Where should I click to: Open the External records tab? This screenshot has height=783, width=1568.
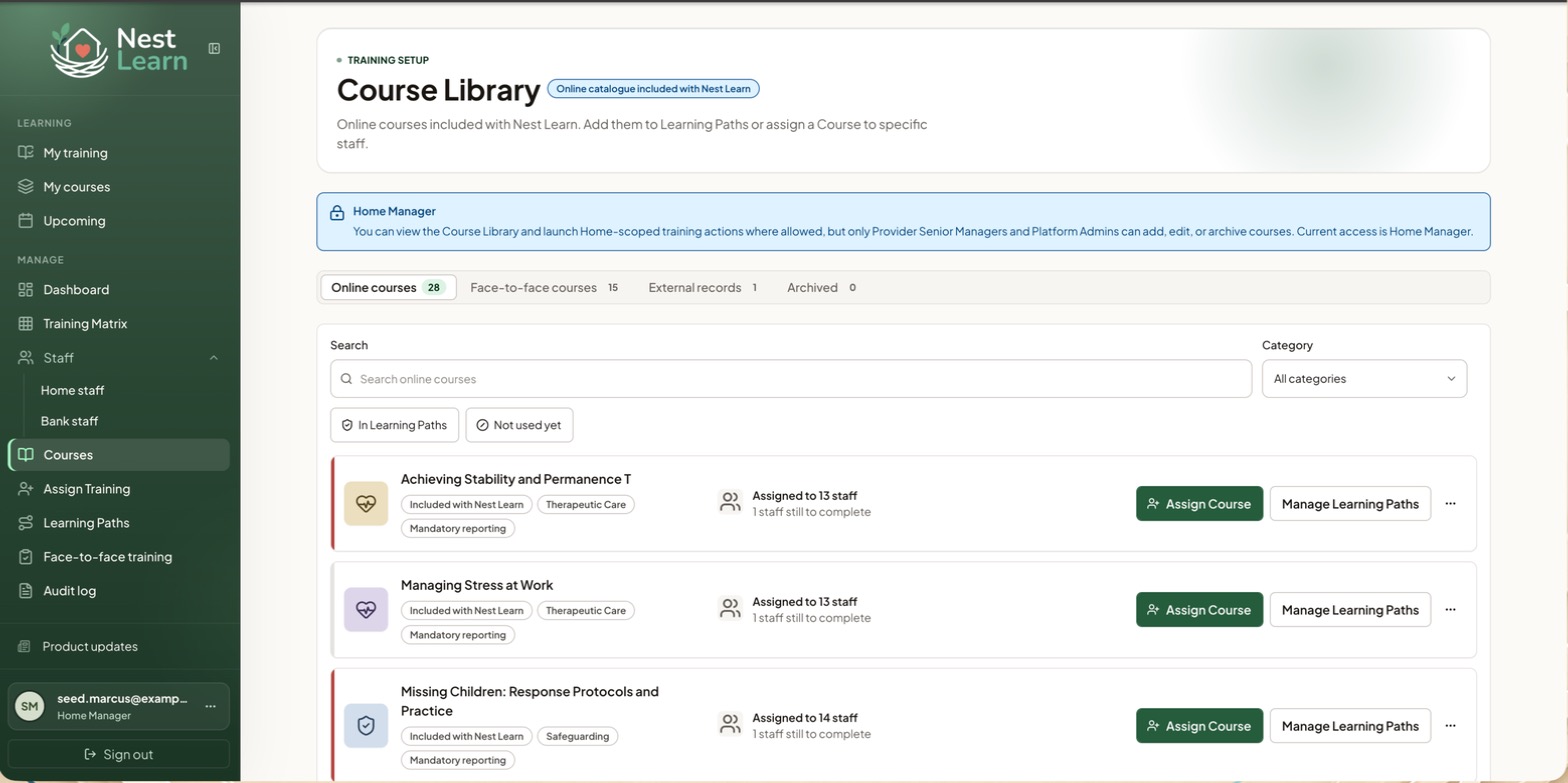point(703,288)
